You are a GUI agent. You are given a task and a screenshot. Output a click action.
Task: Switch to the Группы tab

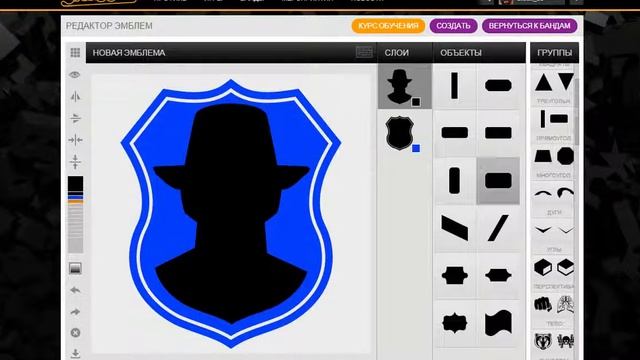pos(554,53)
